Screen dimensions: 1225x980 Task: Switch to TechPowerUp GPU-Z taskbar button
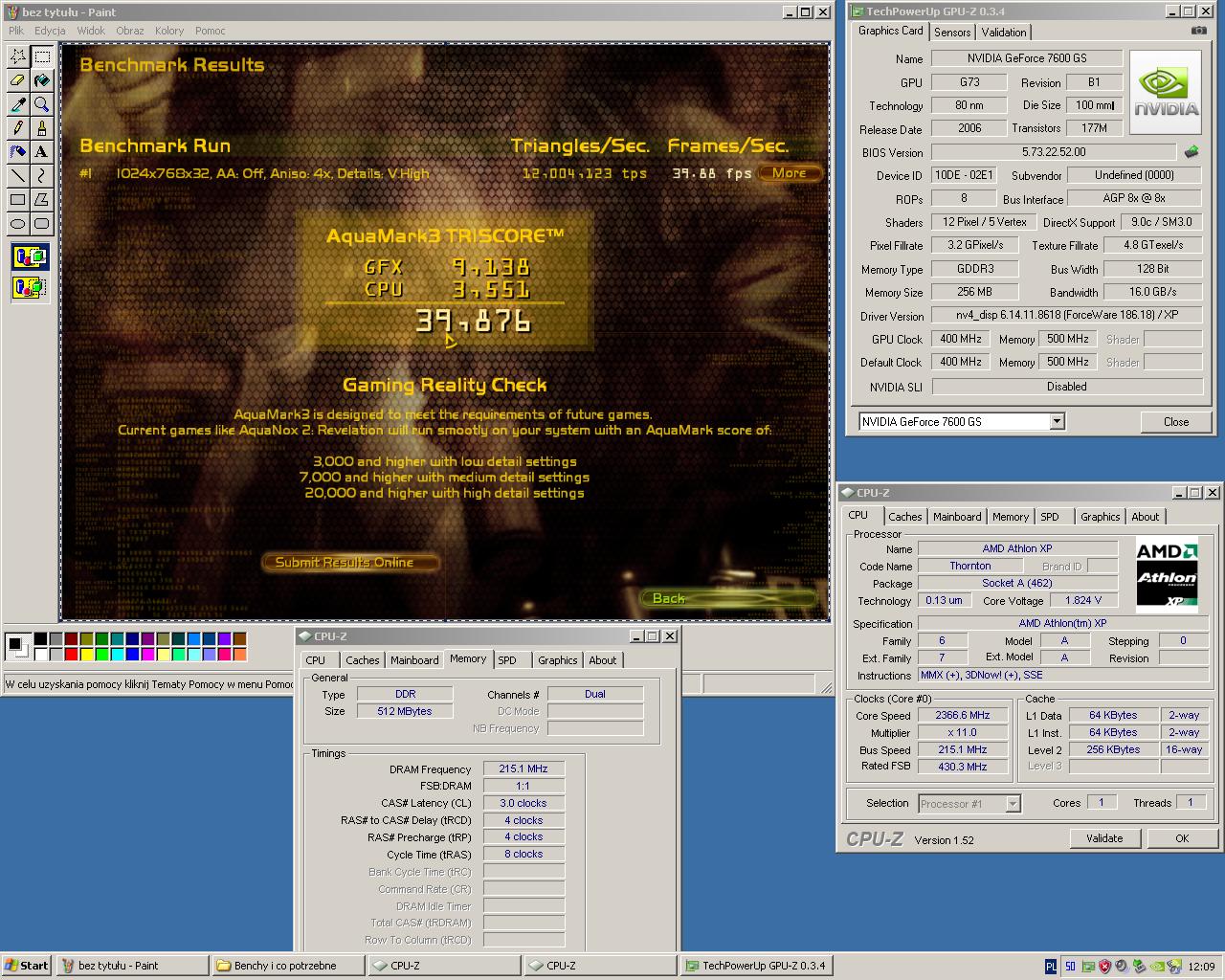click(x=756, y=966)
